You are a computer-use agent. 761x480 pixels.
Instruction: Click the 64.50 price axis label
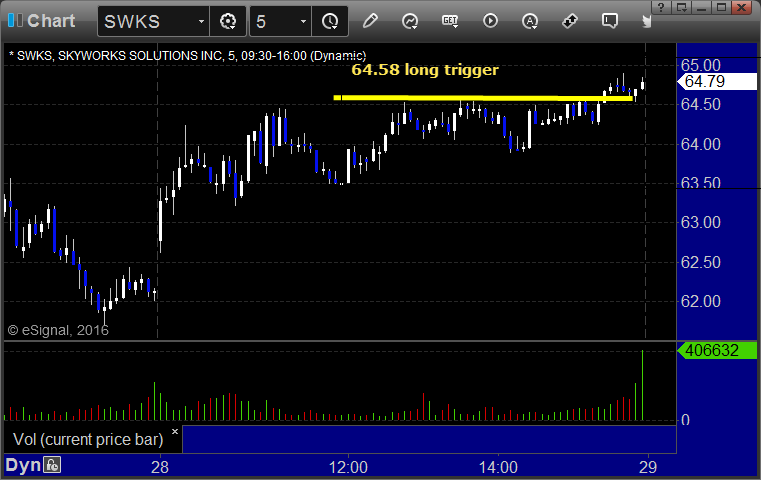pos(701,104)
